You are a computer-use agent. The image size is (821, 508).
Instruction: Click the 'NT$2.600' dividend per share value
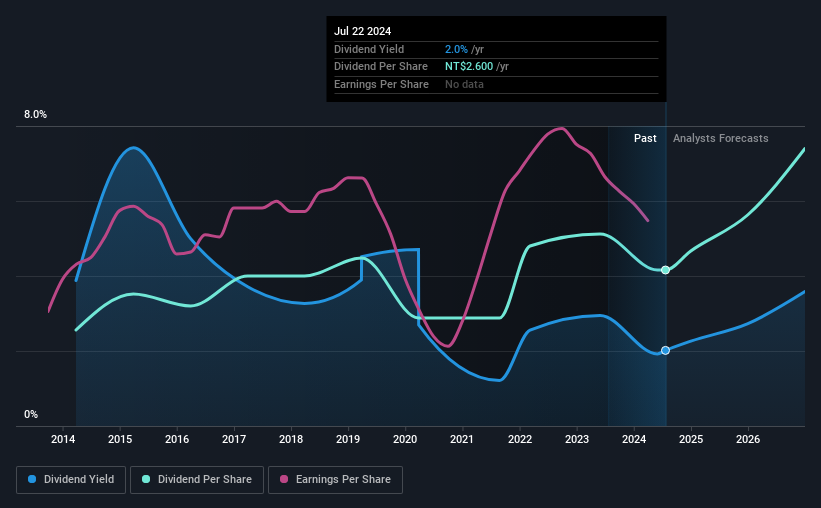(469, 67)
